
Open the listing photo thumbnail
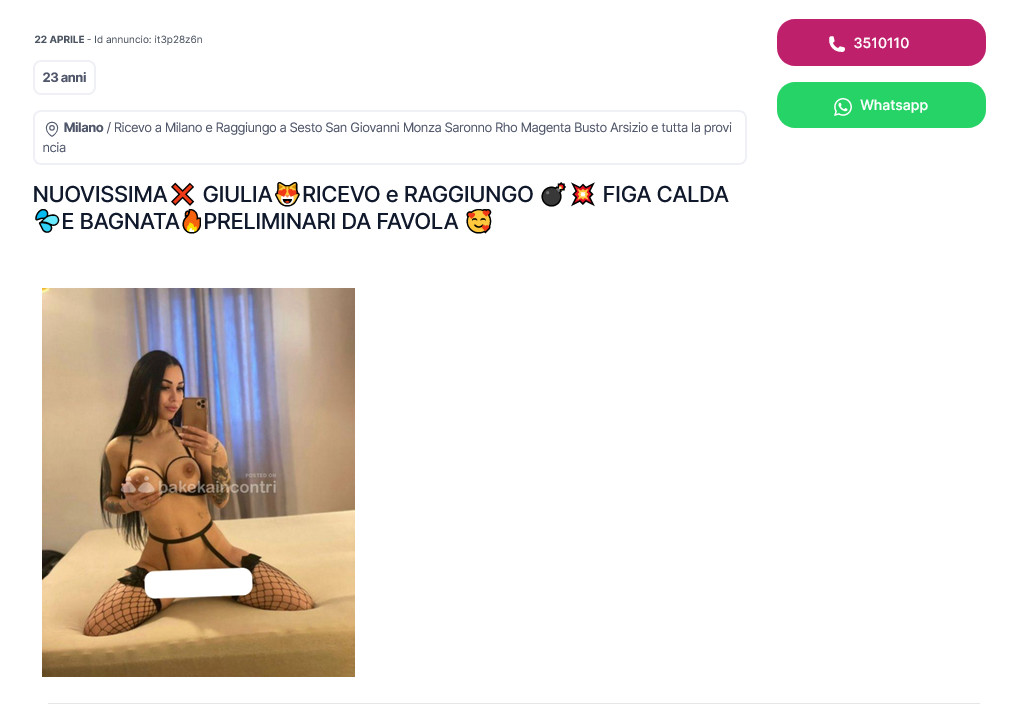[x=198, y=482]
